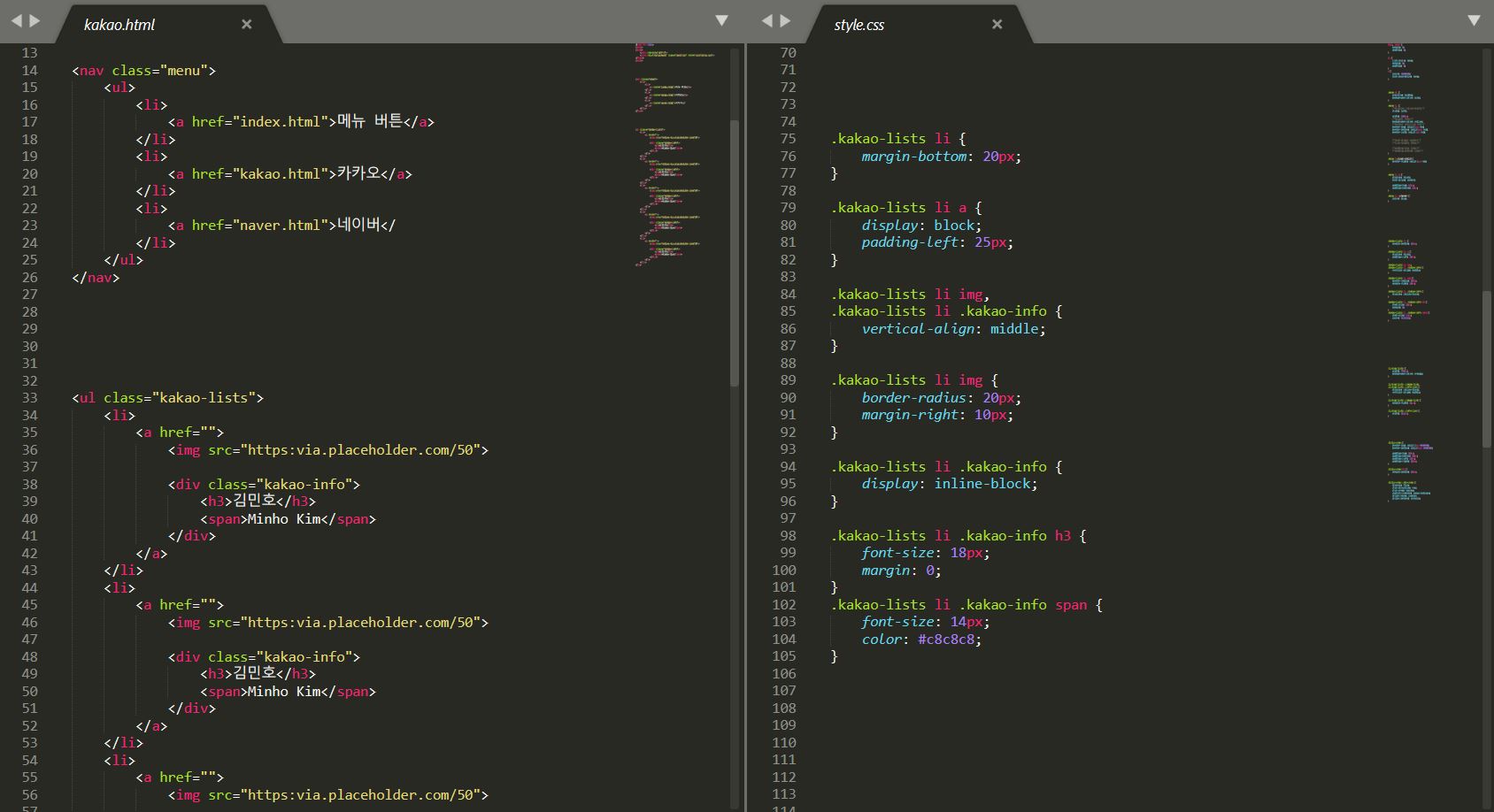Click the style.css minimap
This screenshot has height=812, width=1494.
pos(1412,274)
